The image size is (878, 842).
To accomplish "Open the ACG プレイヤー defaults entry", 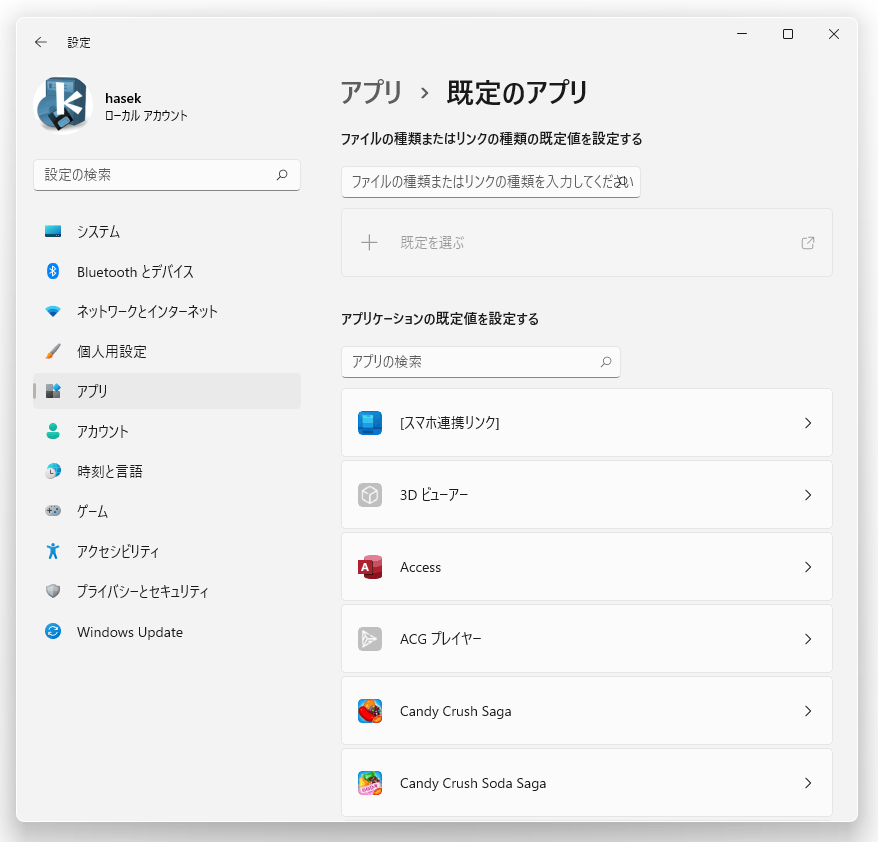I will [587, 639].
